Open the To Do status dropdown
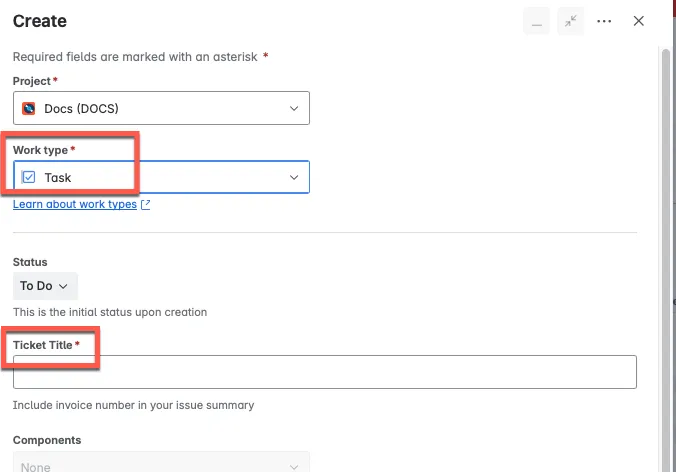This screenshot has height=472, width=676. [x=45, y=286]
